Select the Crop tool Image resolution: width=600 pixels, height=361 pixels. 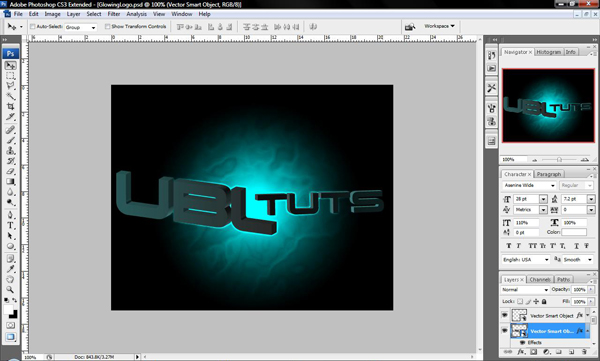click(10, 106)
